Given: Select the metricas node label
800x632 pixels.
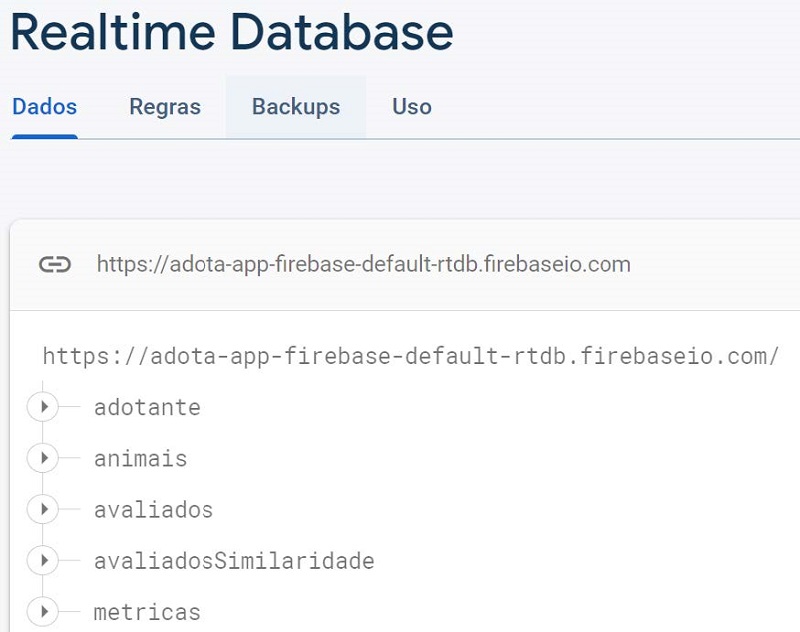Looking at the screenshot, I should (147, 612).
